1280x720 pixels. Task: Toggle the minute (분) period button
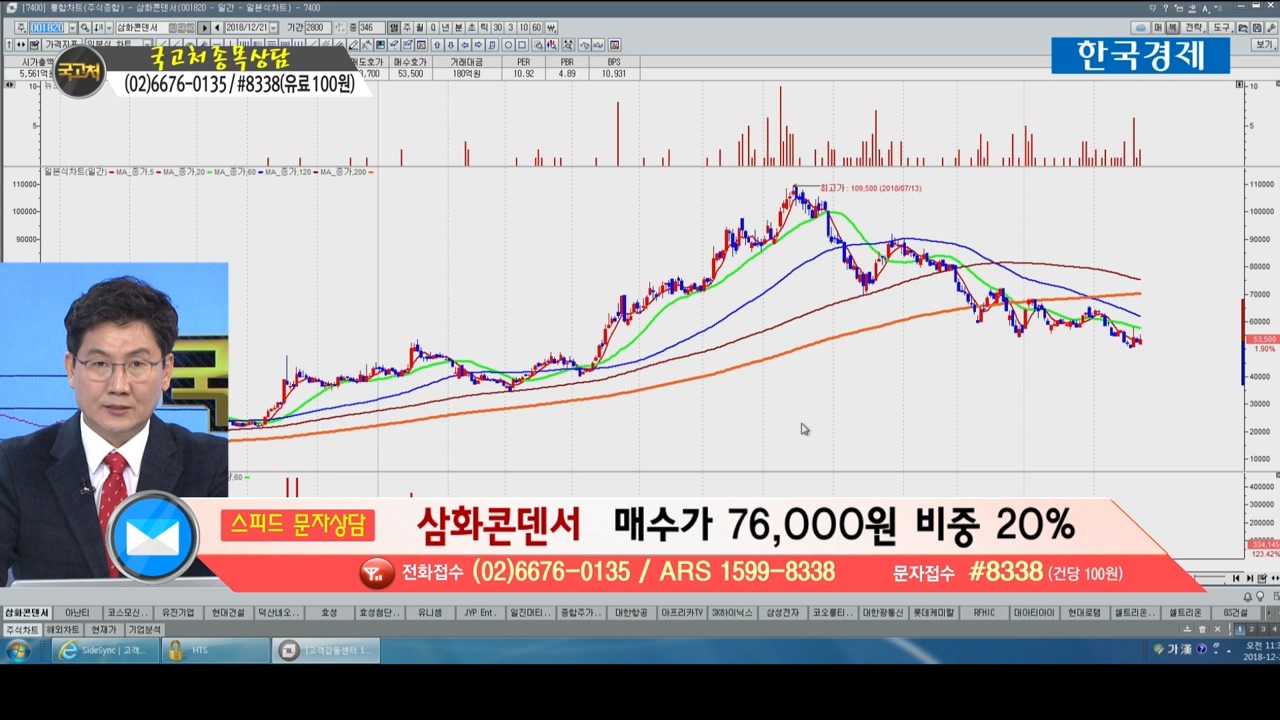(x=458, y=28)
